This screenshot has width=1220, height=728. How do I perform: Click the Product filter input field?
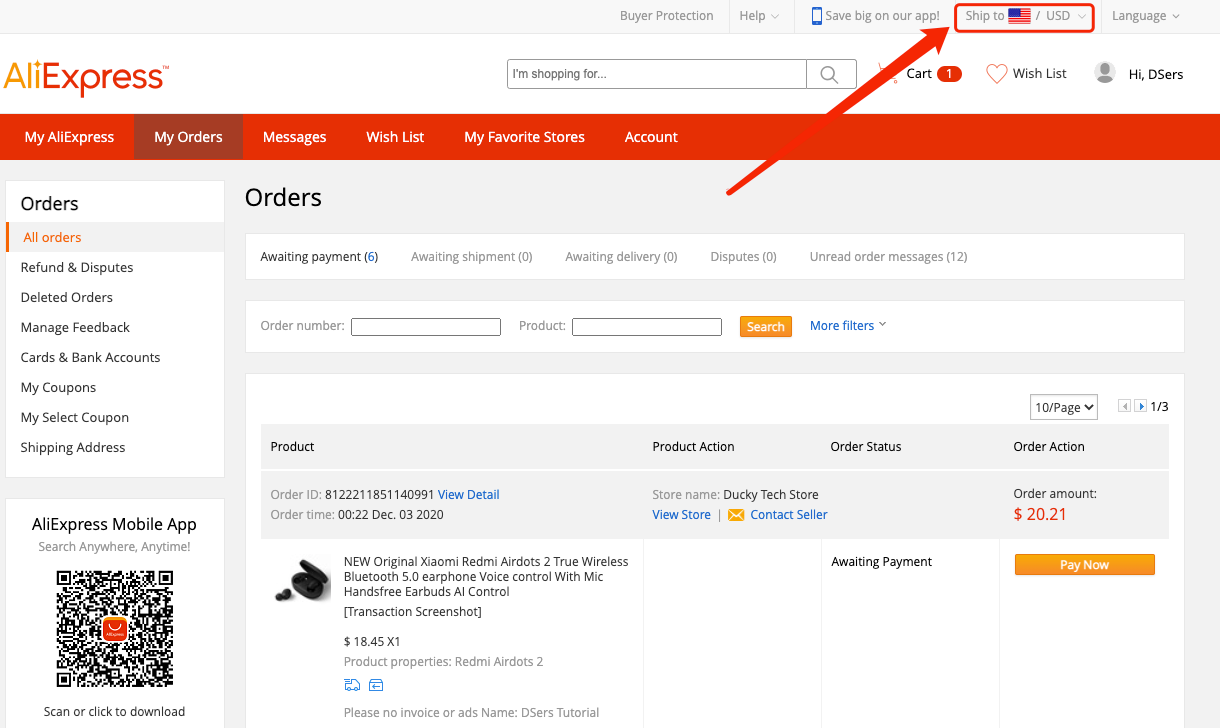tap(647, 327)
